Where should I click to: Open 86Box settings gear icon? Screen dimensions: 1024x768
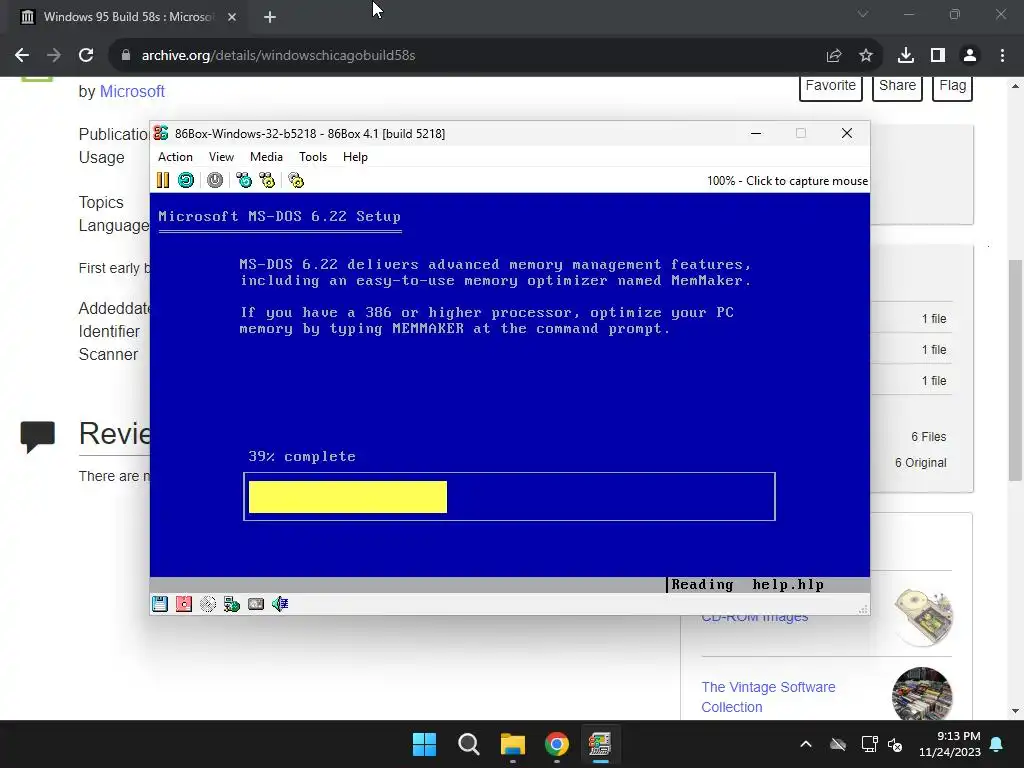[x=296, y=180]
